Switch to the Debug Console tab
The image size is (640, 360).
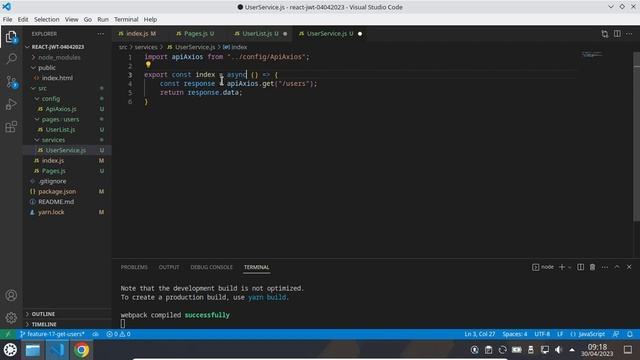coord(211,267)
